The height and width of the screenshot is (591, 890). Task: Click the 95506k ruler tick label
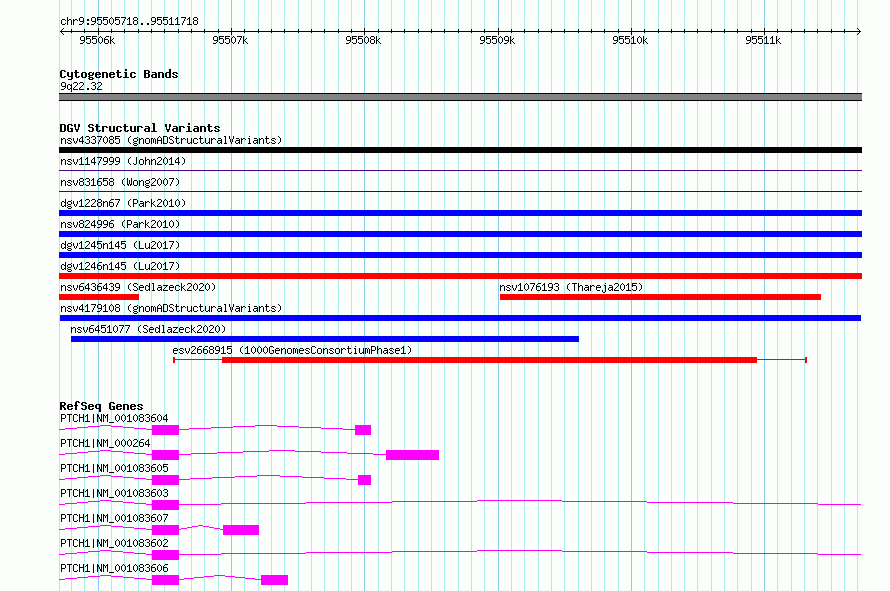click(97, 40)
